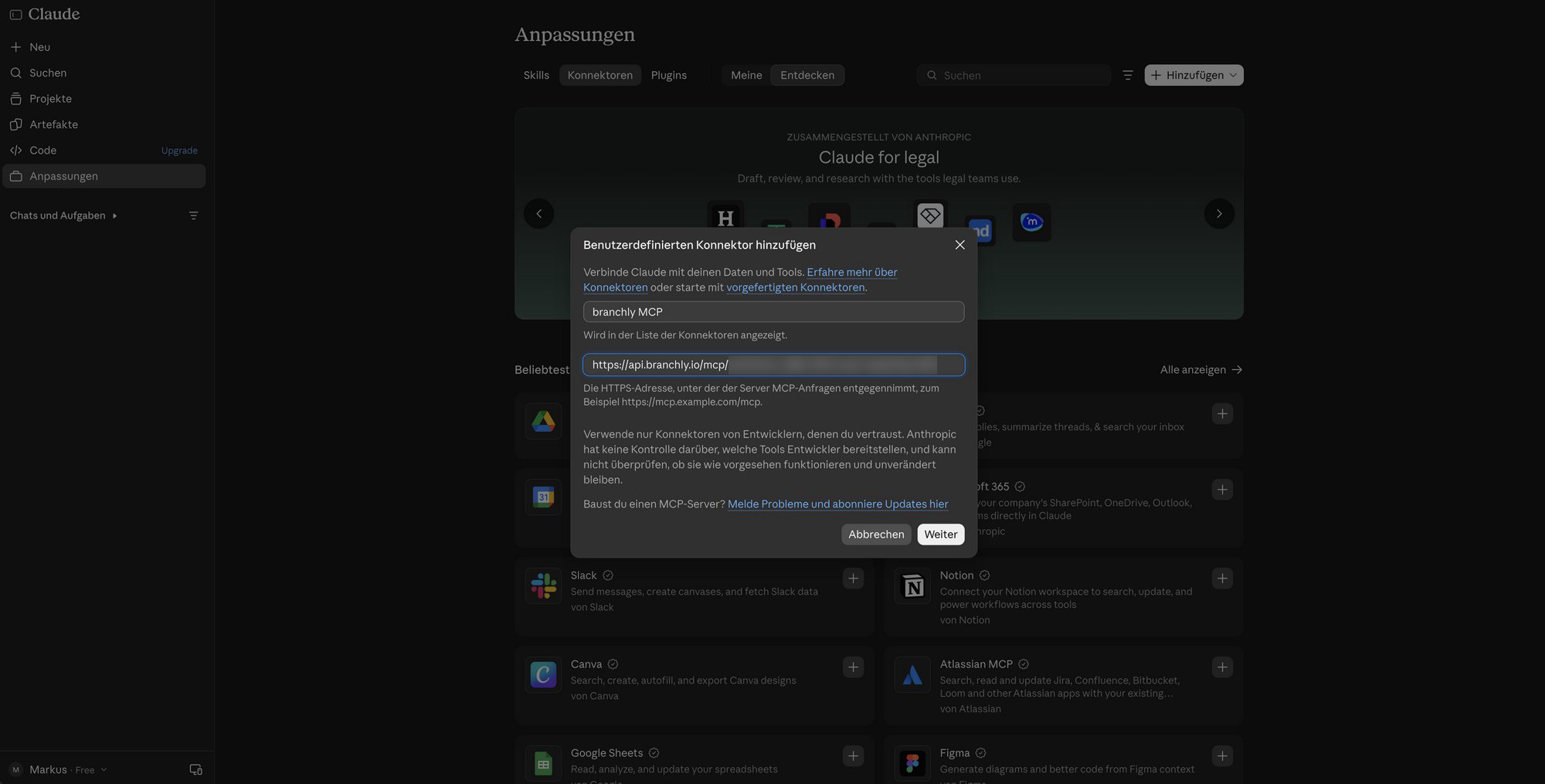Select the Meine view
The width and height of the screenshot is (1545, 784).
click(746, 75)
